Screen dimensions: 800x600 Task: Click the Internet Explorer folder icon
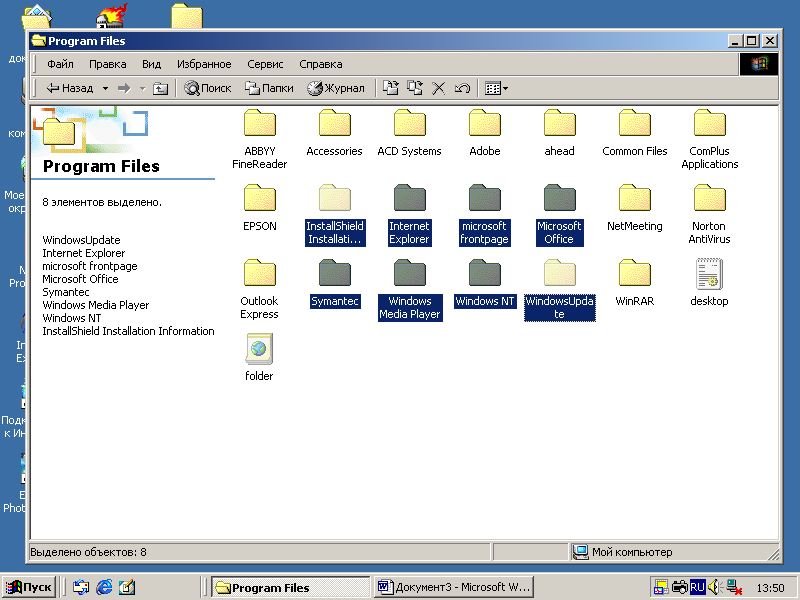pos(409,198)
